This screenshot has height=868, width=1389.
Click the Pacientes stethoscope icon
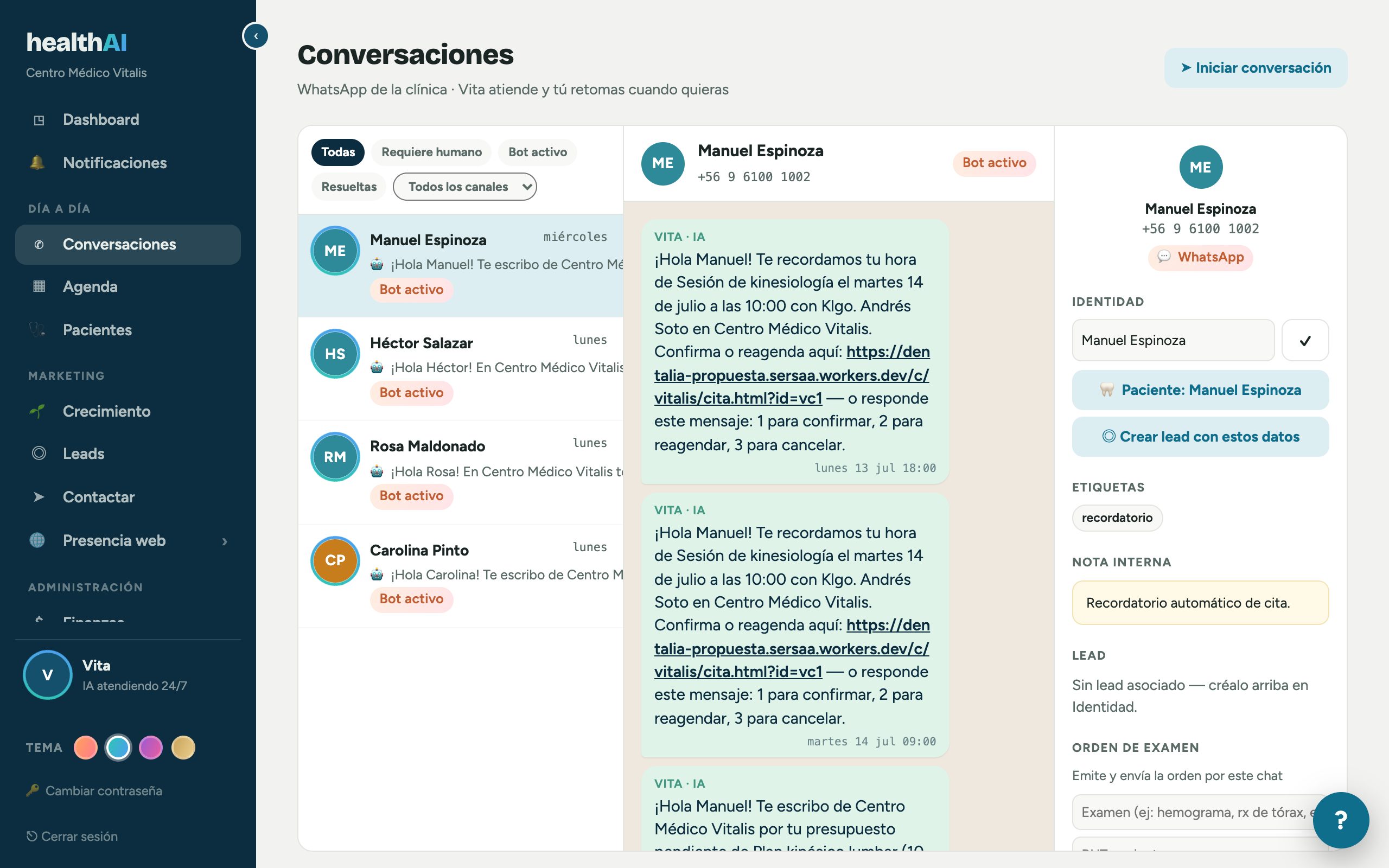37,329
